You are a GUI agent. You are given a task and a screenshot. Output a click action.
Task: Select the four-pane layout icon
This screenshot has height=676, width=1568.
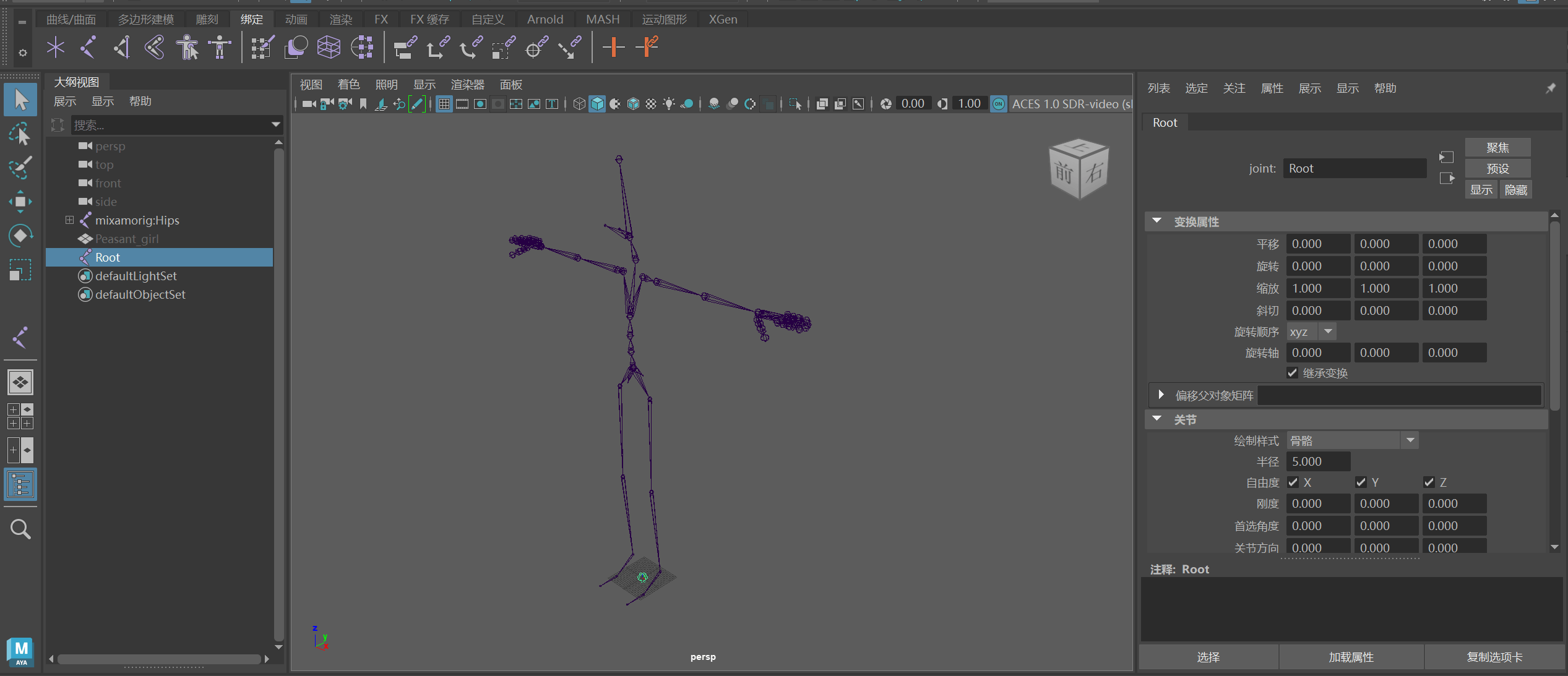pos(20,416)
